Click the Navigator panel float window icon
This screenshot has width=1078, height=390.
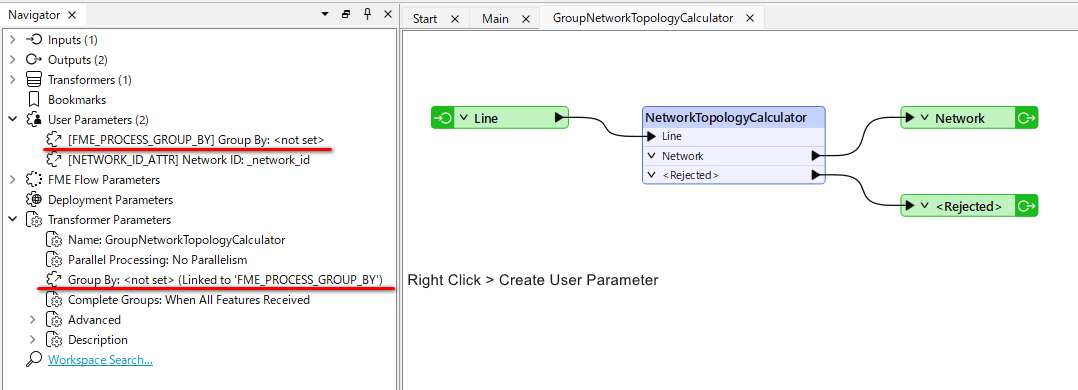coord(346,14)
